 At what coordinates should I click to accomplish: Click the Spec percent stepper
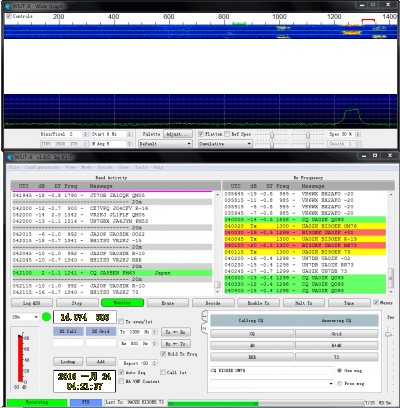click(358, 134)
